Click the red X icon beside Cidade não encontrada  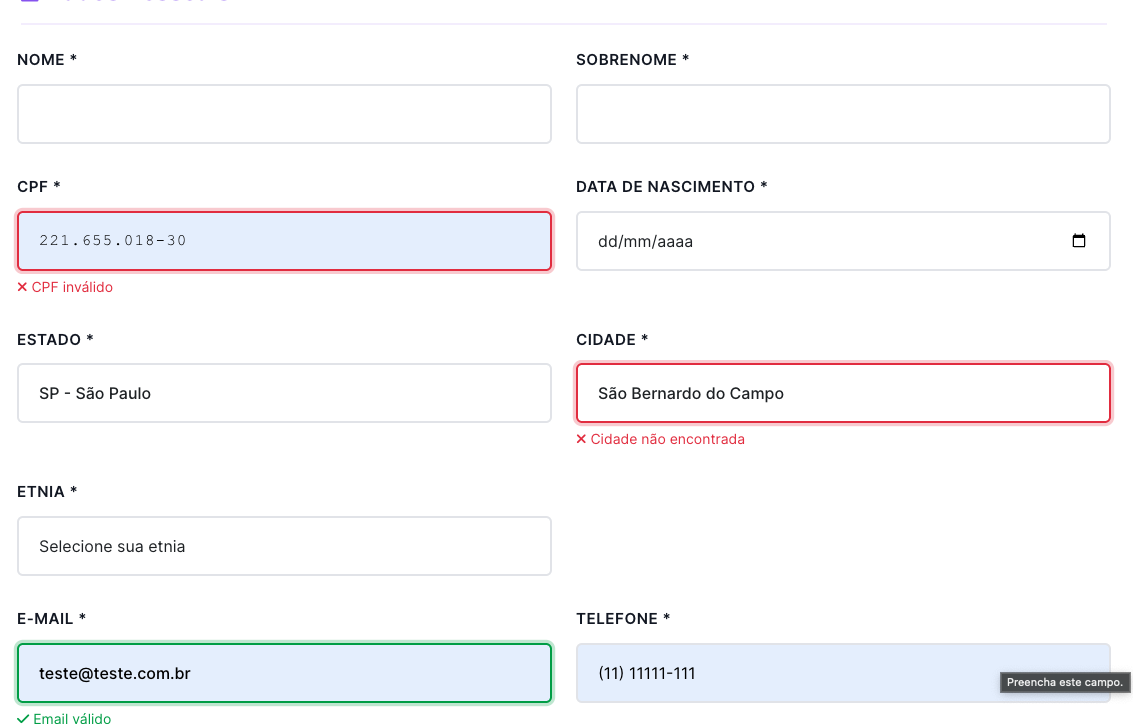pos(581,440)
